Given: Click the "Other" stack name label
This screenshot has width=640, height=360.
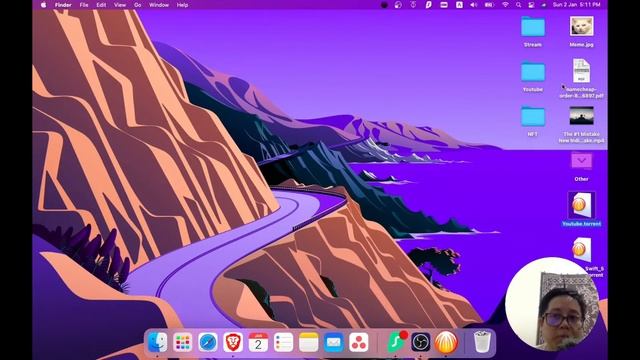Looking at the screenshot, I should click(x=581, y=179).
